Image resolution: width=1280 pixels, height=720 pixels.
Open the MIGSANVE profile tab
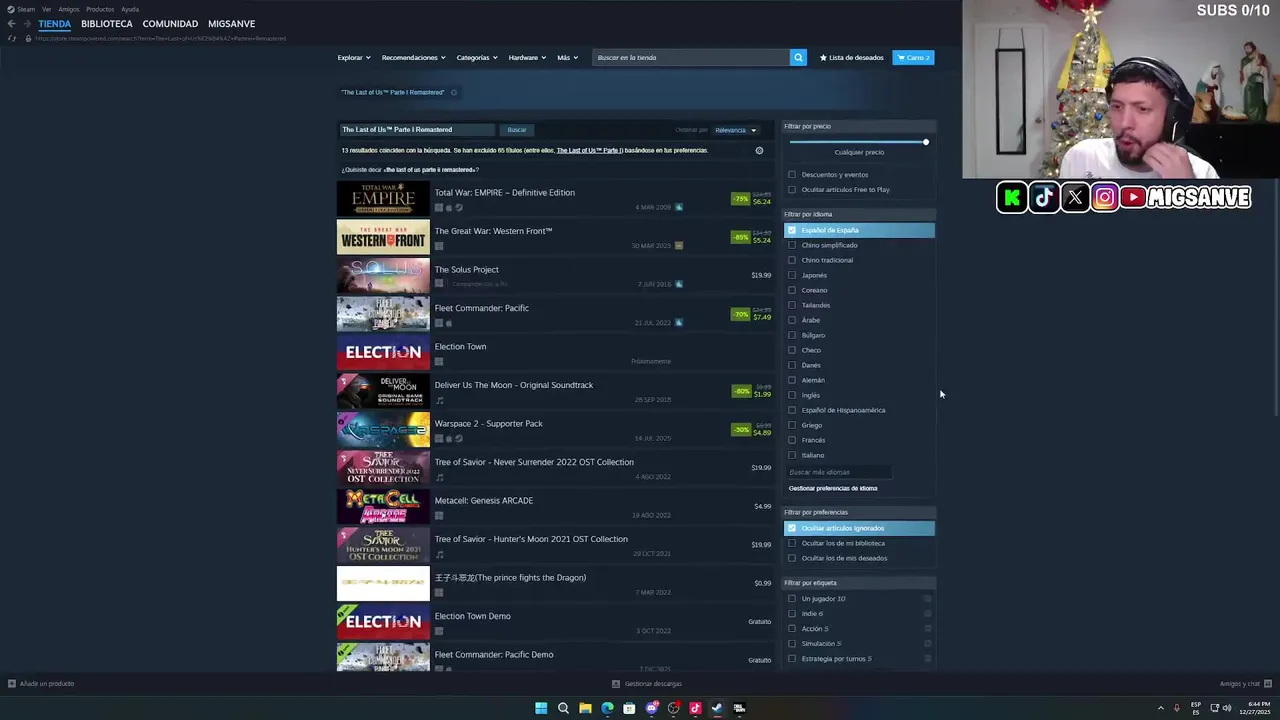[x=231, y=24]
